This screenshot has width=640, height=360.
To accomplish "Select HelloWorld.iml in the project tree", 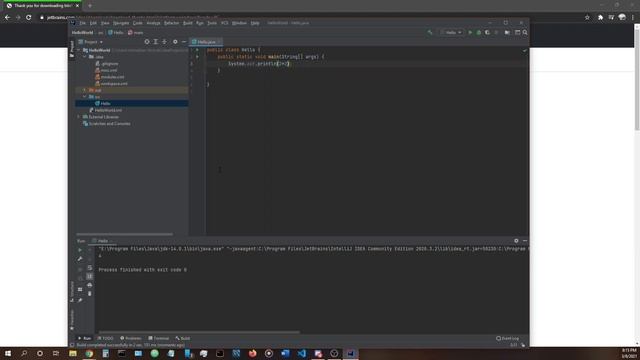I will pos(105,110).
